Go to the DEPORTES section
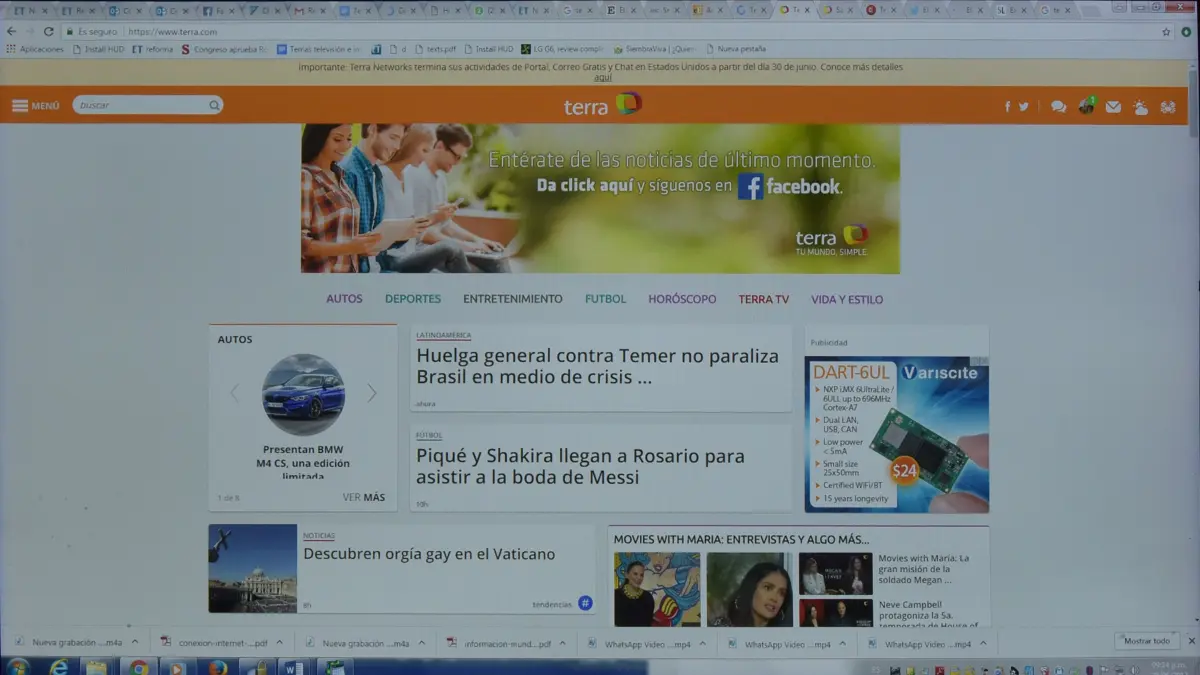The width and height of the screenshot is (1200, 675). (x=413, y=299)
